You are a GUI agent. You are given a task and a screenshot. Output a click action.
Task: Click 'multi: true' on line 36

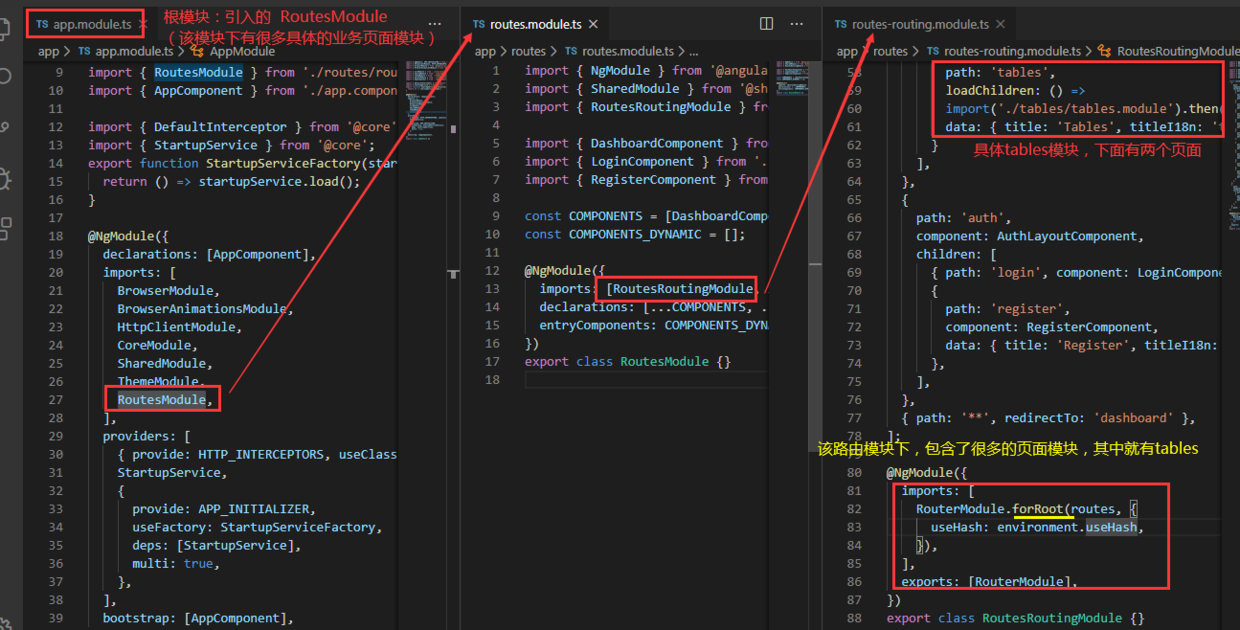pos(176,563)
